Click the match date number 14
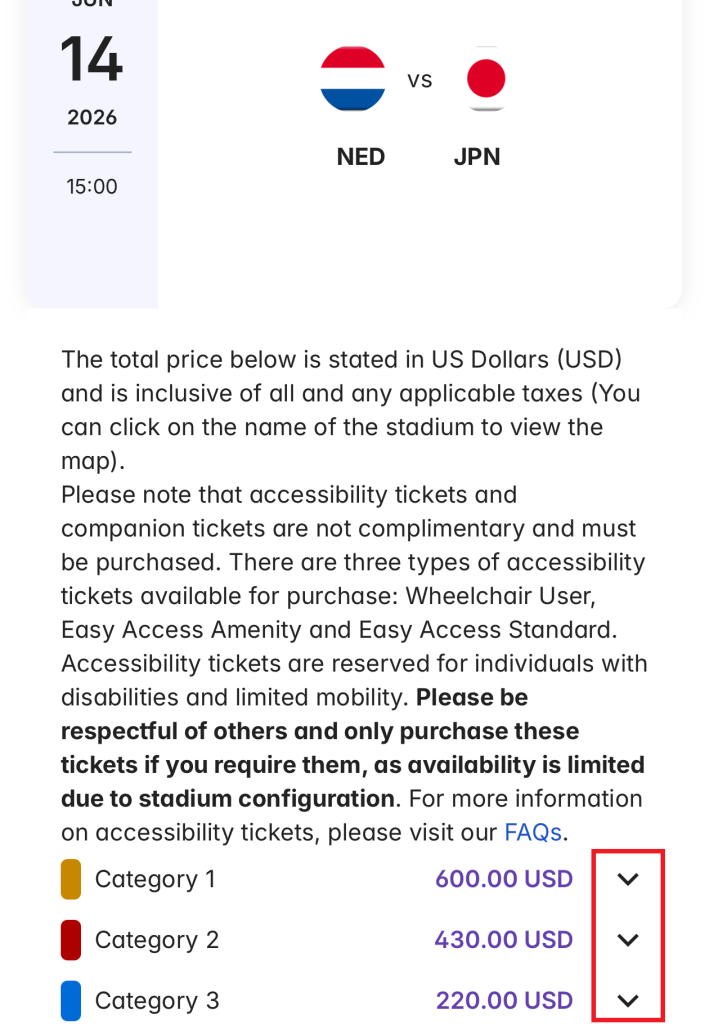Viewport: 709px width, 1024px height. coord(91,60)
